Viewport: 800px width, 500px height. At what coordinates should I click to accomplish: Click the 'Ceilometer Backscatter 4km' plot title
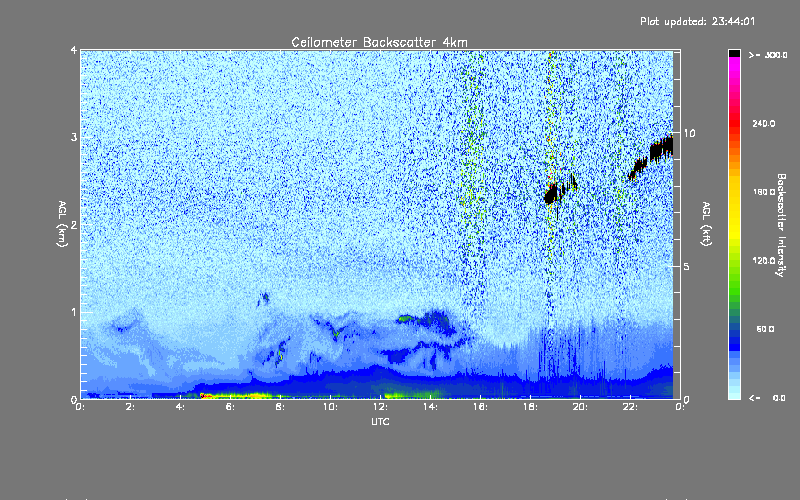(379, 42)
